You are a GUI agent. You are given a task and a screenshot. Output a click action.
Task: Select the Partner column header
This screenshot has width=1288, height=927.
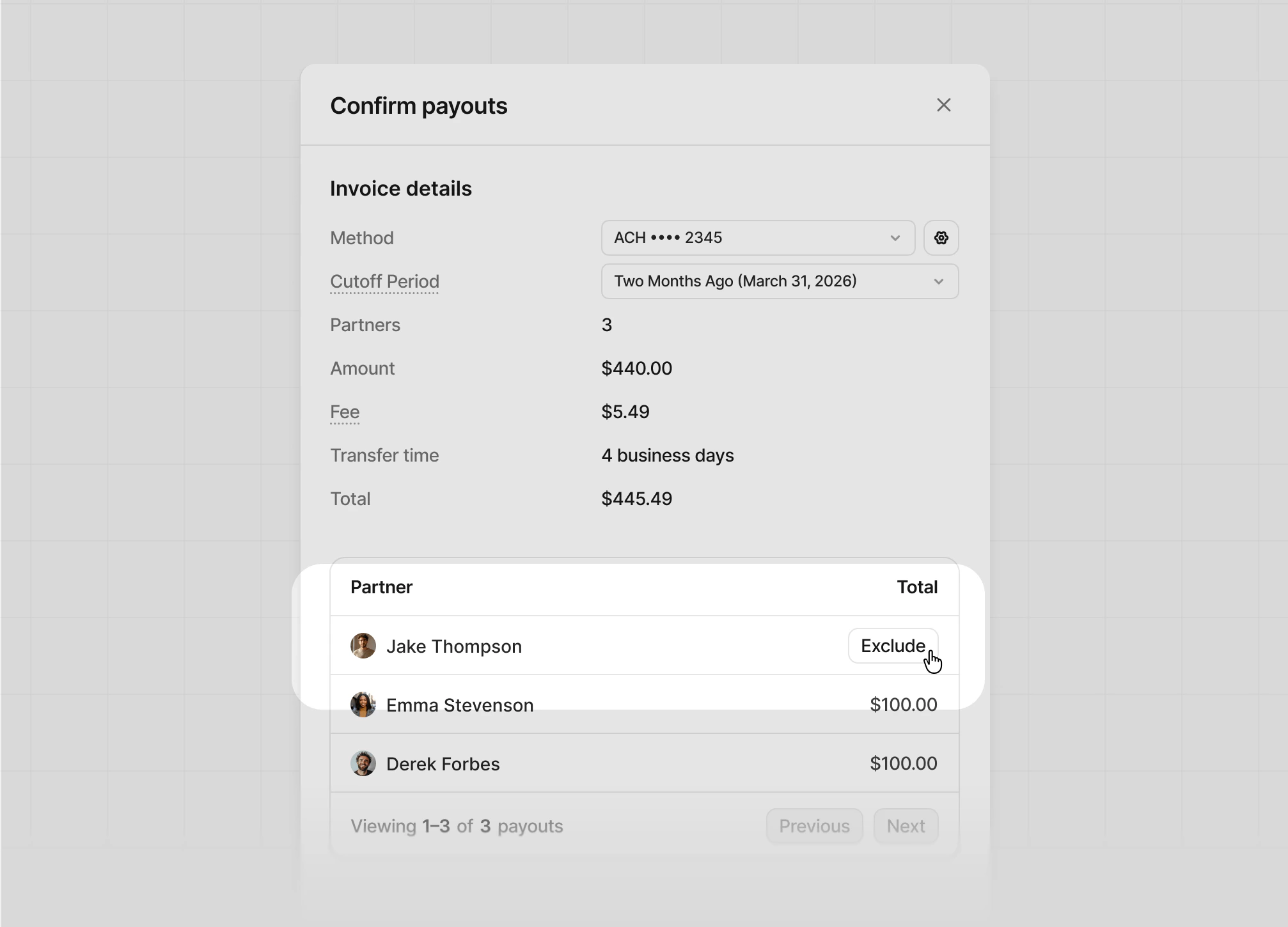(x=381, y=587)
